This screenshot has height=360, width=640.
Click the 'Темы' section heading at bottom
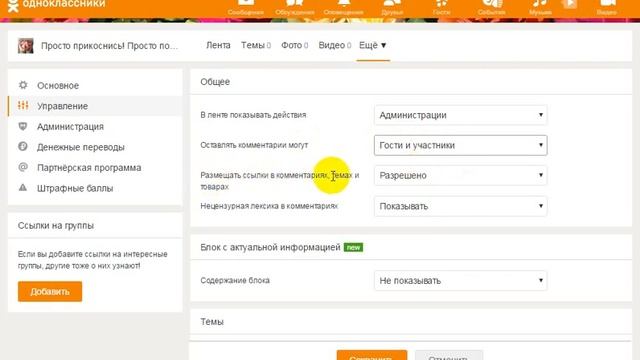tap(212, 322)
